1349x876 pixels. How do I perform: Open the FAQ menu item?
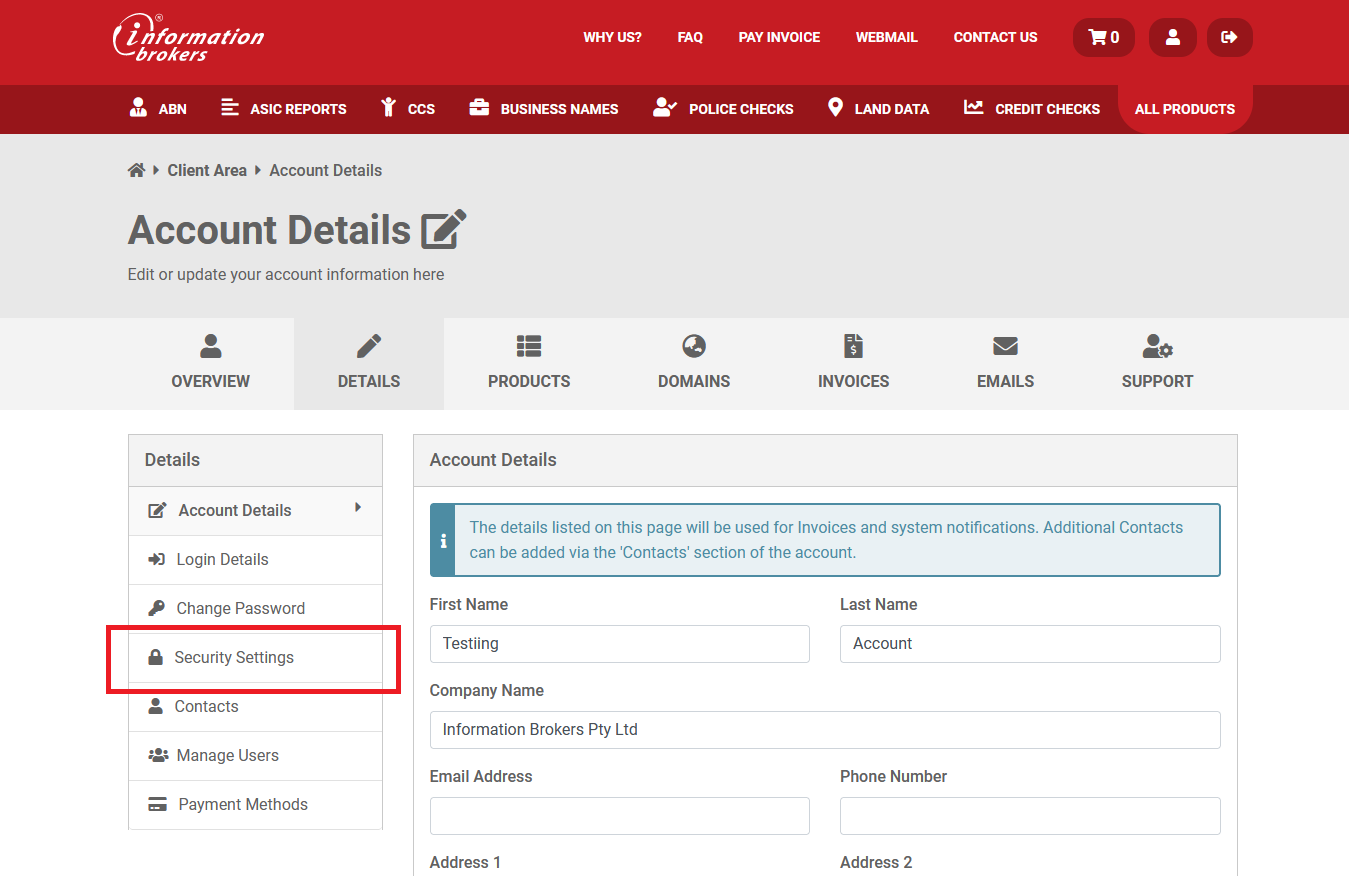coord(690,37)
